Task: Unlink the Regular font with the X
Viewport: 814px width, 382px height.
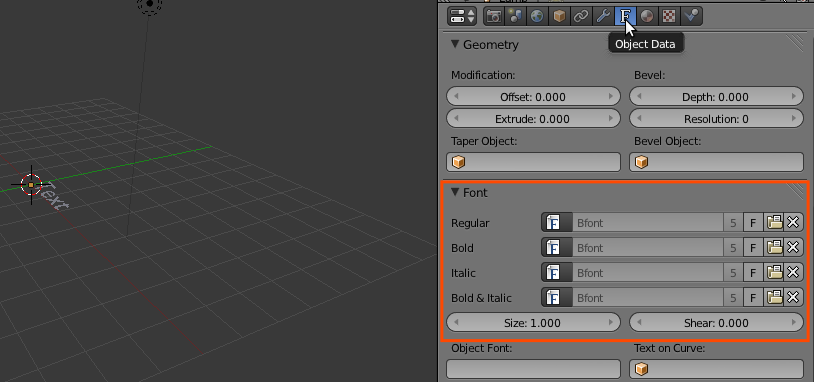Action: (x=793, y=223)
